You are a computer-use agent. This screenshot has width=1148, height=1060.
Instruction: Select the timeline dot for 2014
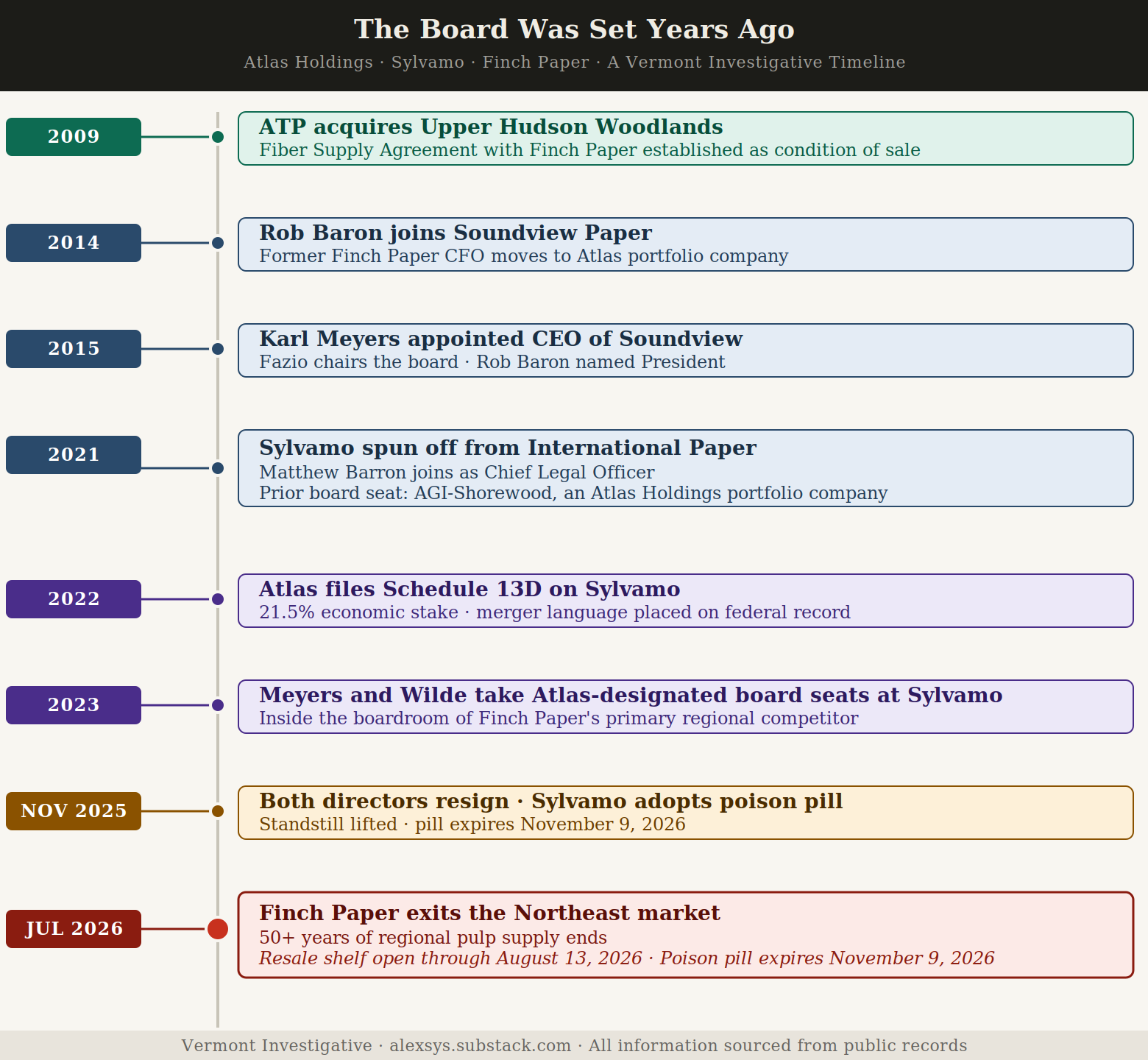coord(218,243)
